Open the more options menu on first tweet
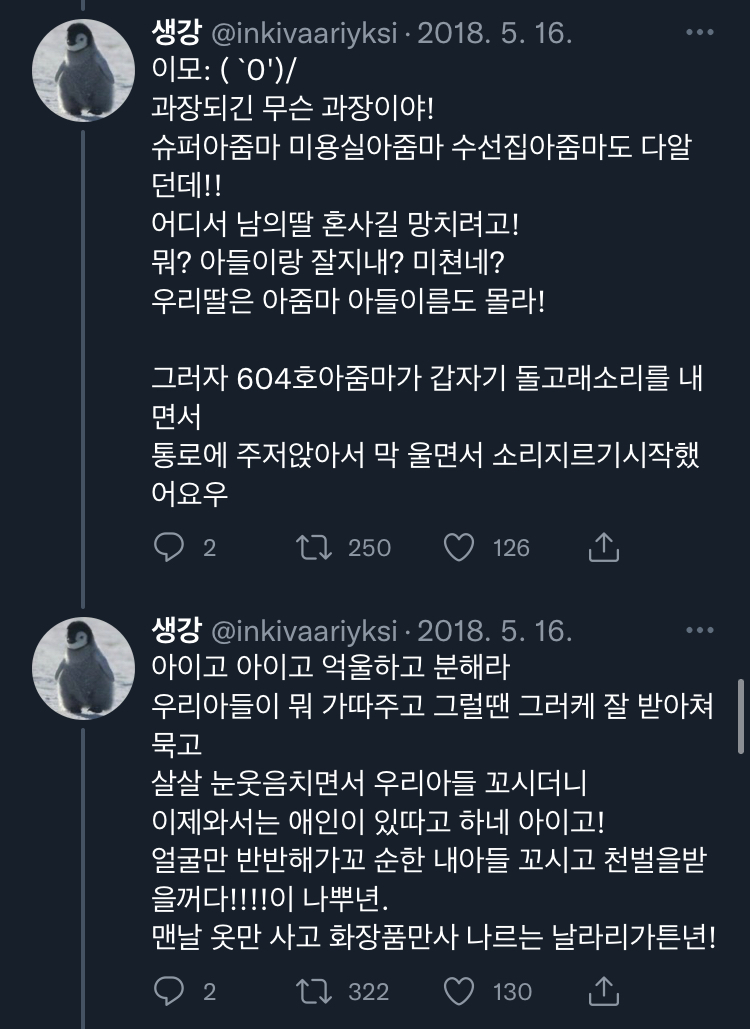The height and width of the screenshot is (1029, 750). (700, 32)
